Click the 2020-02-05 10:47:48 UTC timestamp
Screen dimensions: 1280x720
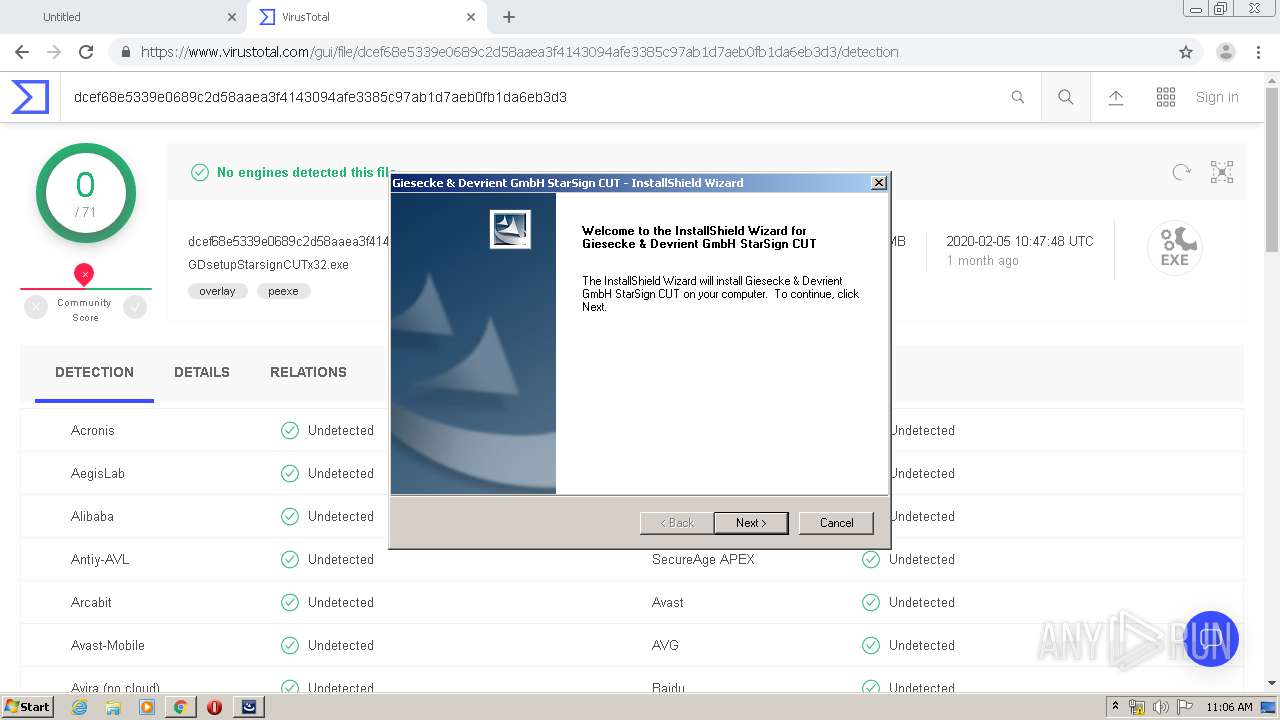point(1020,241)
